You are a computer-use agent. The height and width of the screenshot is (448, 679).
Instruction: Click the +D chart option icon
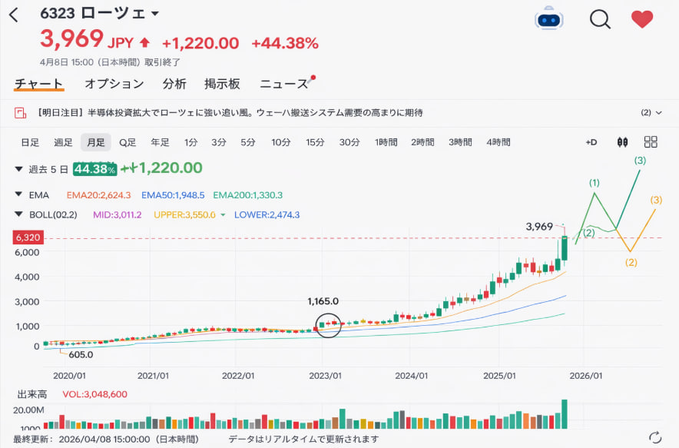(x=591, y=142)
